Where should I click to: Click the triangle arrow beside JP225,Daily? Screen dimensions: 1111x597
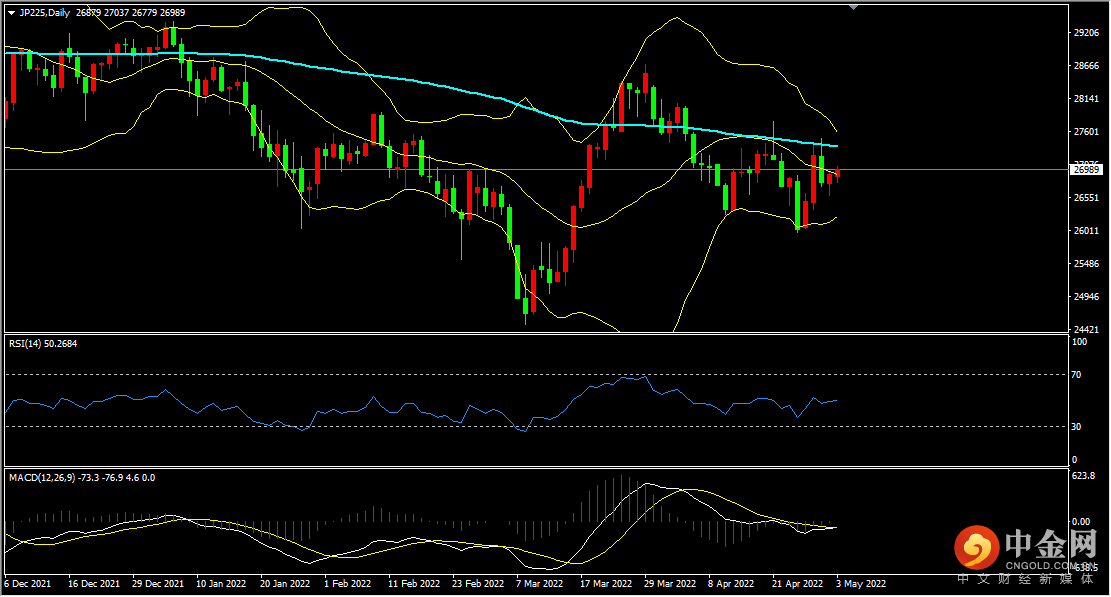coord(11,13)
